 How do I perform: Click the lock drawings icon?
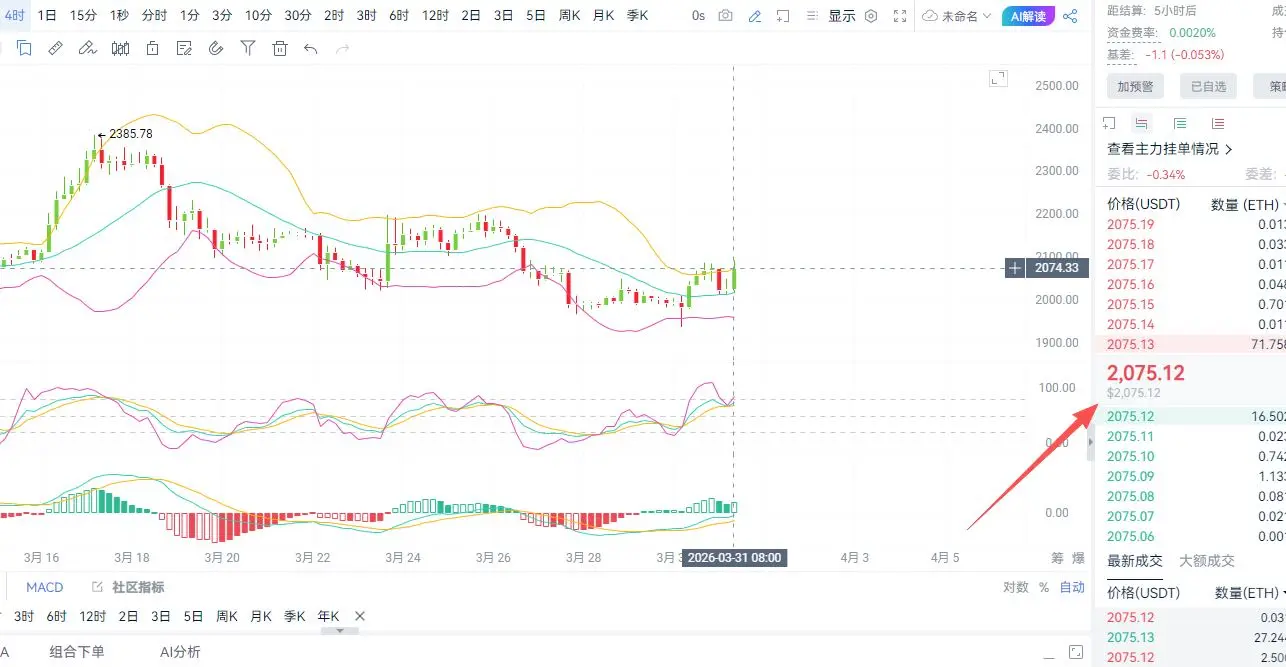coord(152,48)
